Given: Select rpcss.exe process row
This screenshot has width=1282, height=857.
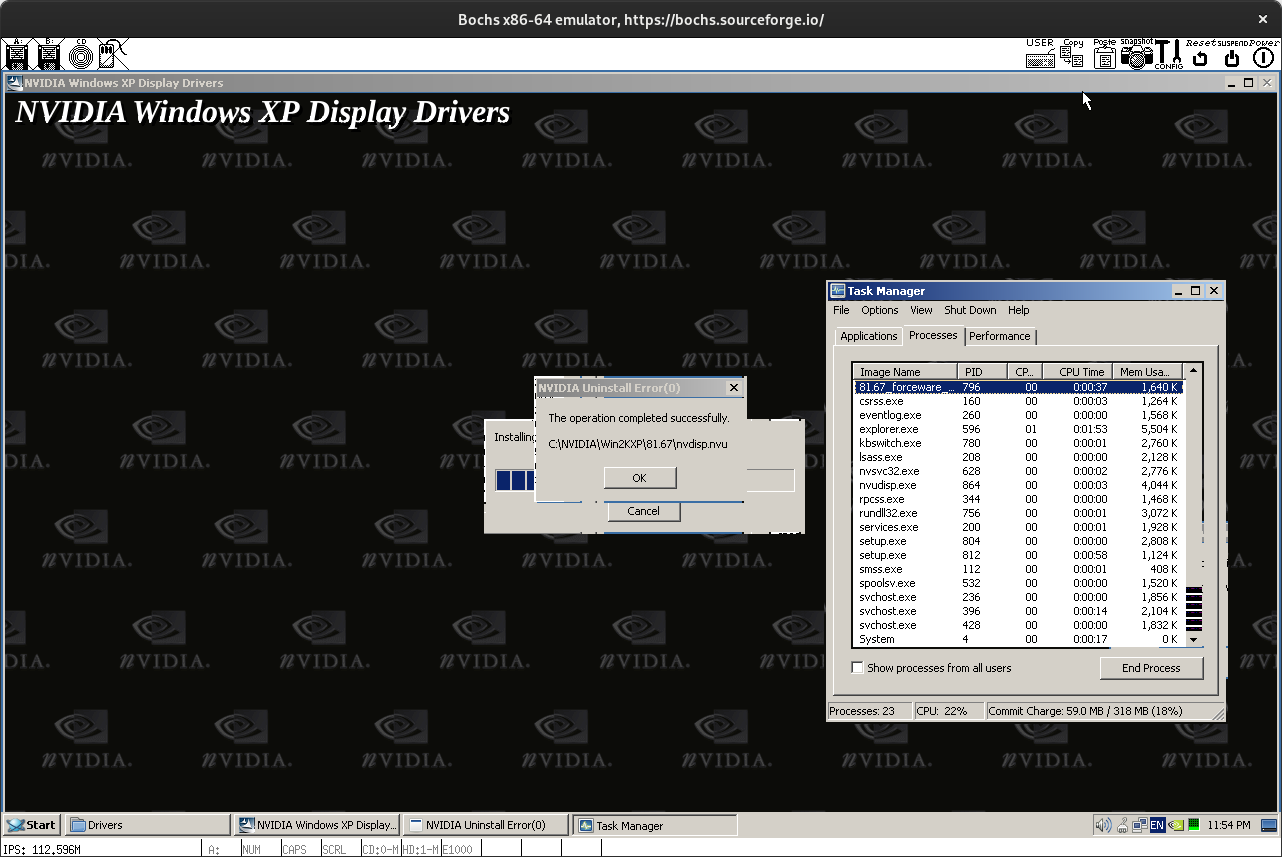Looking at the screenshot, I should pos(1018,499).
